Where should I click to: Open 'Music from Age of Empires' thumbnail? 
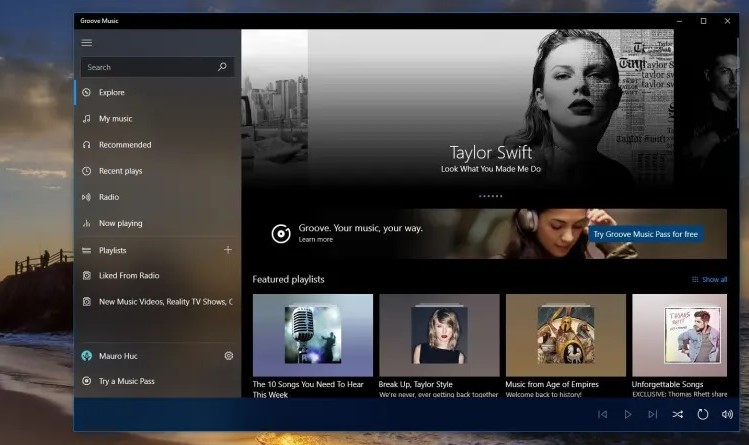point(566,335)
